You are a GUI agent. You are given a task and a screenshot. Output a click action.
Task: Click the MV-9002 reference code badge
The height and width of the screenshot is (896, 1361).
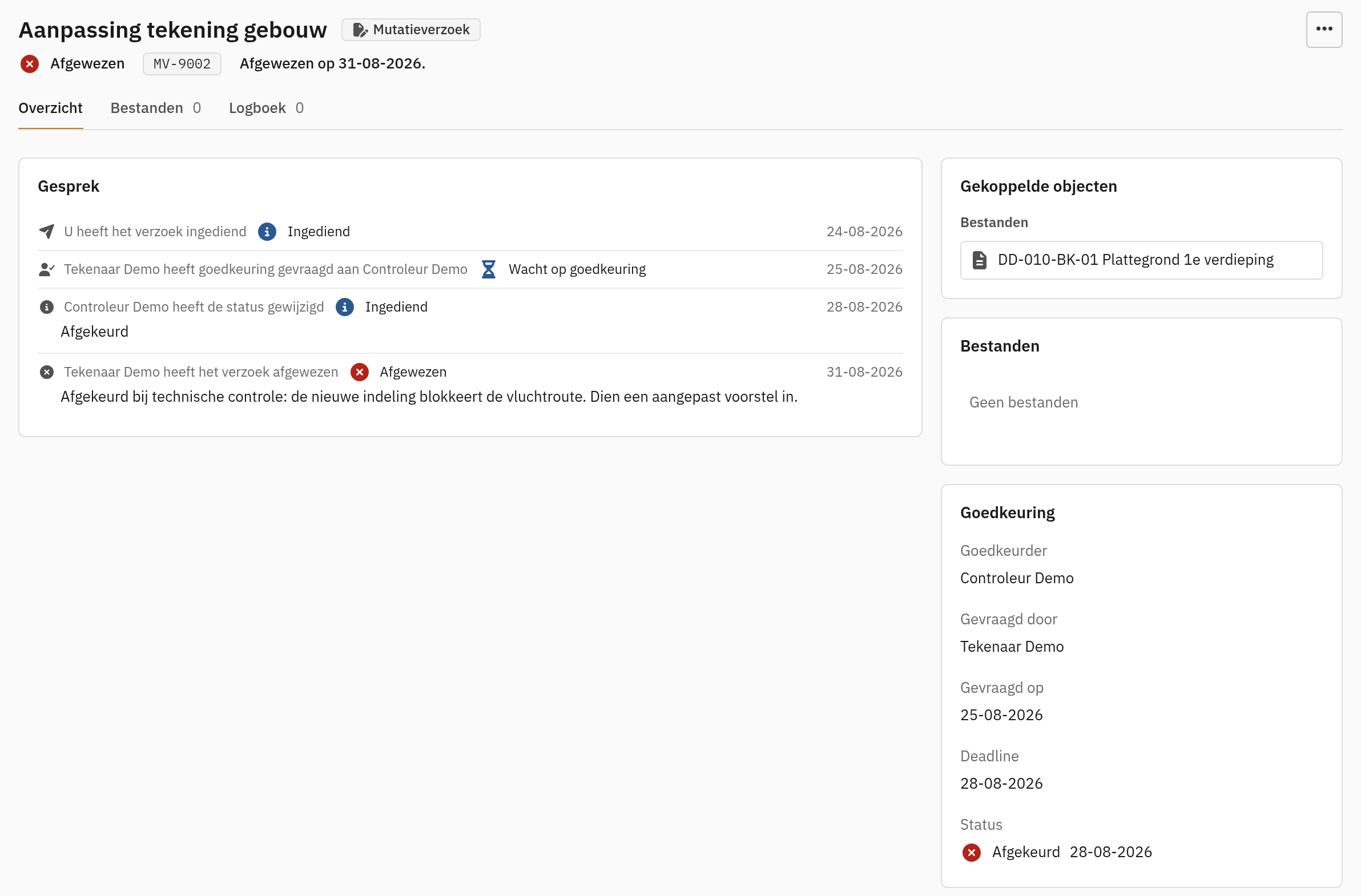[x=182, y=63]
